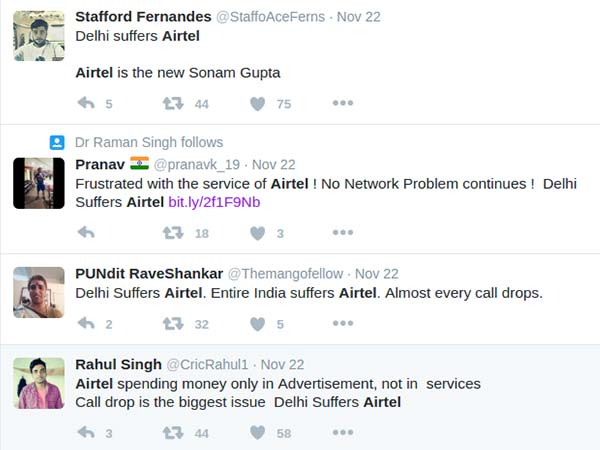Image resolution: width=600 pixels, height=450 pixels.
Task: Like PUNdit RaveShankar's tweet
Action: coord(257,324)
